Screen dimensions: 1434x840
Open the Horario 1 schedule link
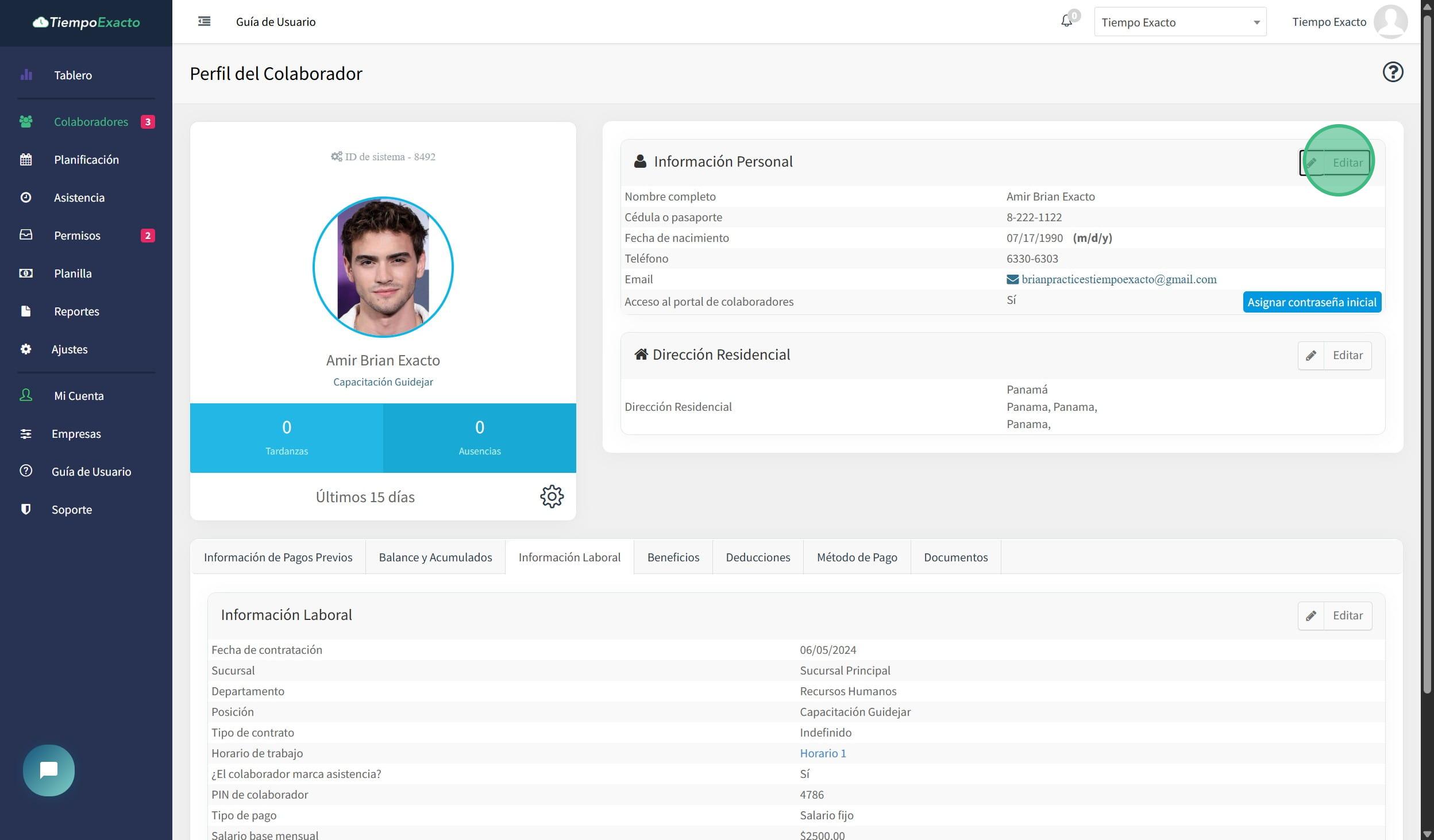823,753
